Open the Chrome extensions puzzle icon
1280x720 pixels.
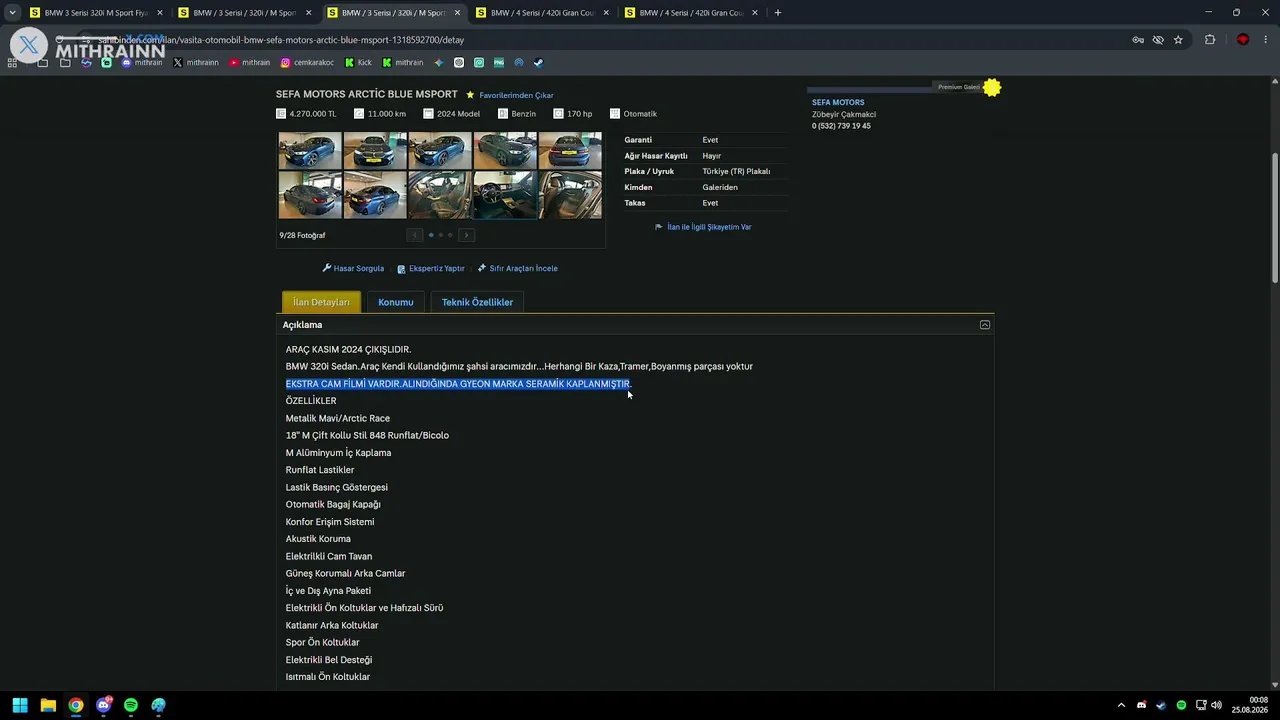point(1210,40)
